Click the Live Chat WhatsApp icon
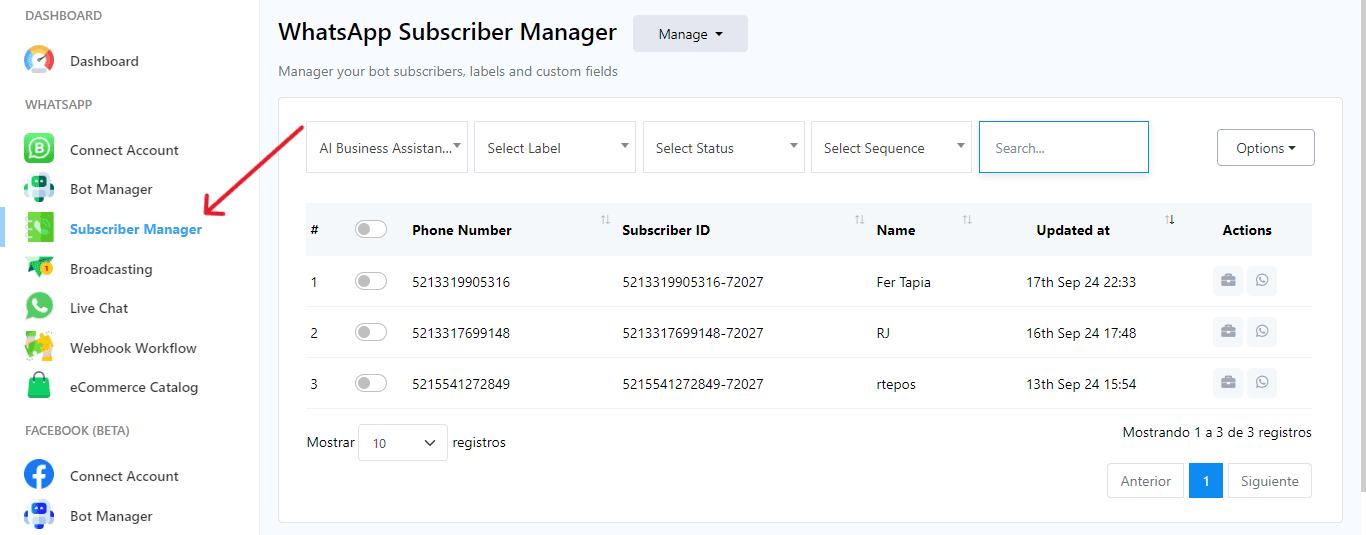This screenshot has height=535, width=1366. pyautogui.click(x=39, y=308)
